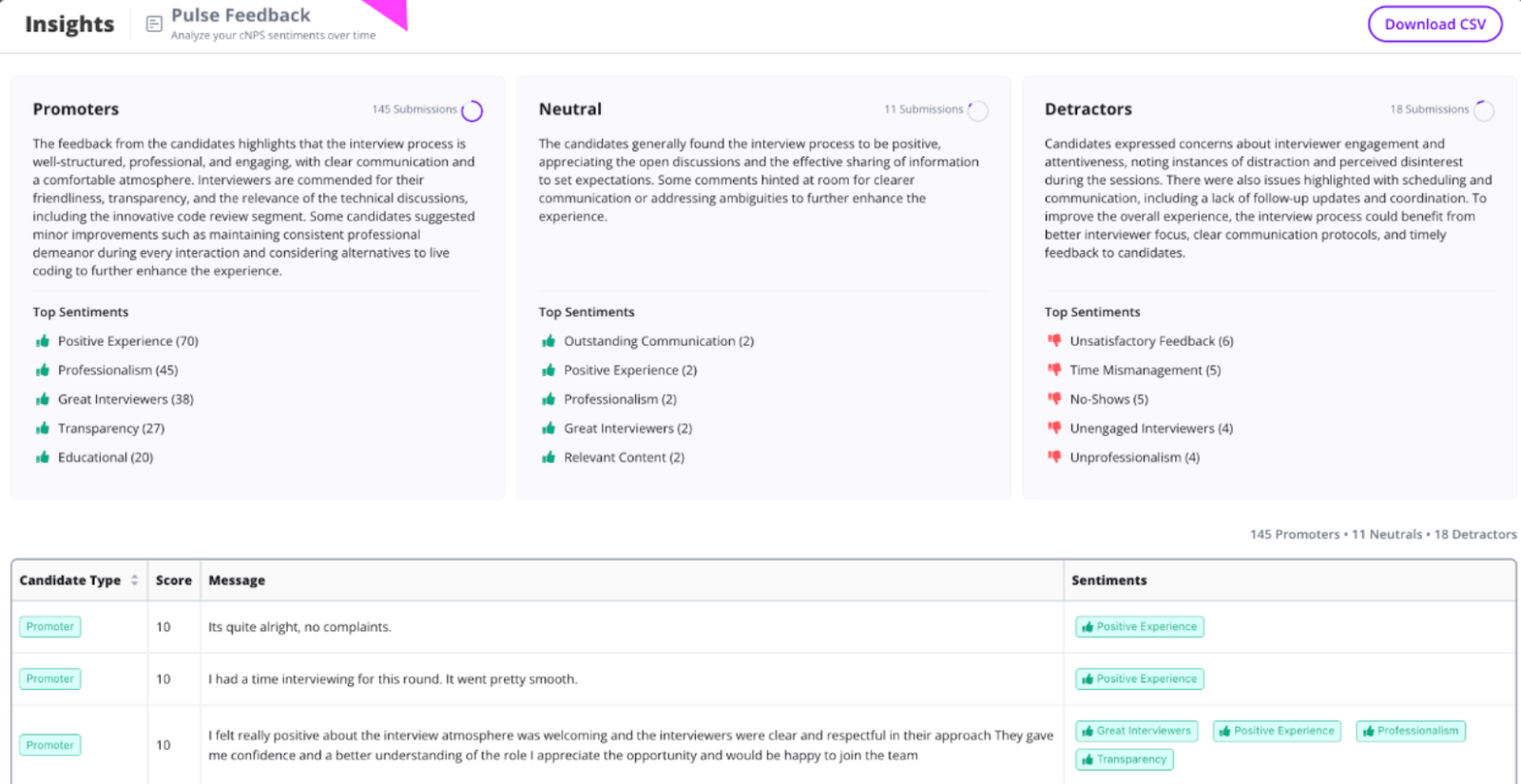1521x784 pixels.
Task: Sort table by Candidate Type arrows
Action: coord(135,580)
